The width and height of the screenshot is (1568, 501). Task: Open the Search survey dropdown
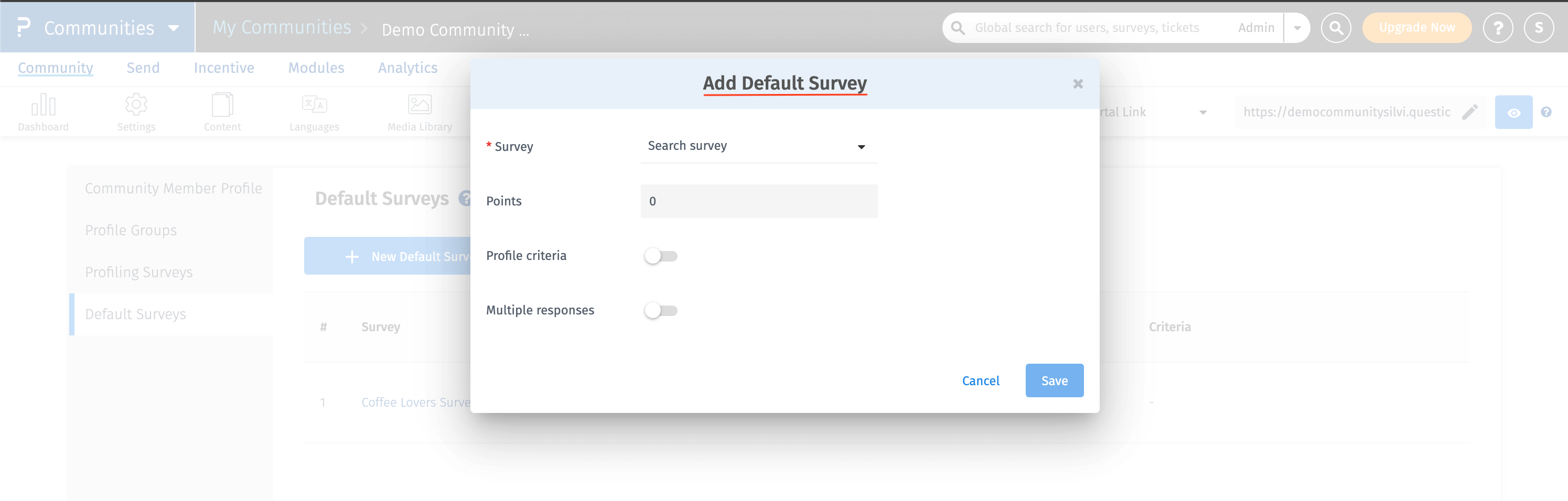pyautogui.click(x=758, y=146)
